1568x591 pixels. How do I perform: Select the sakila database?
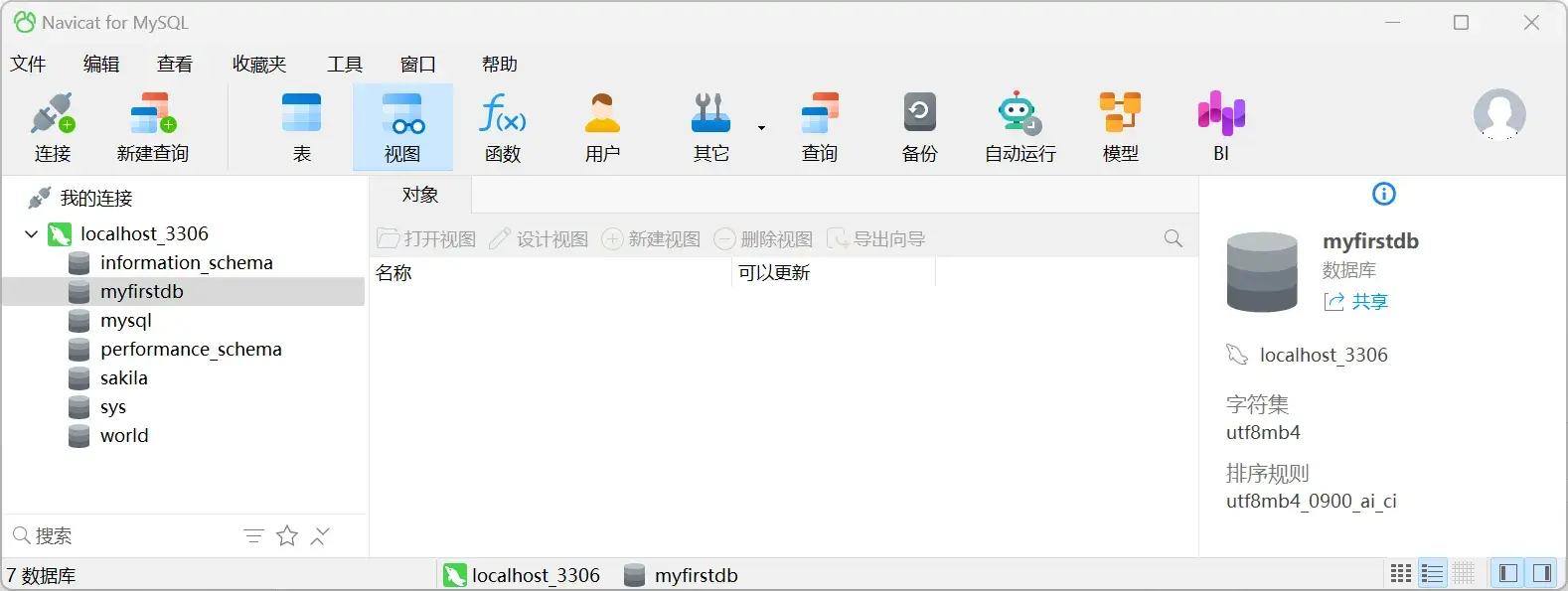(123, 378)
